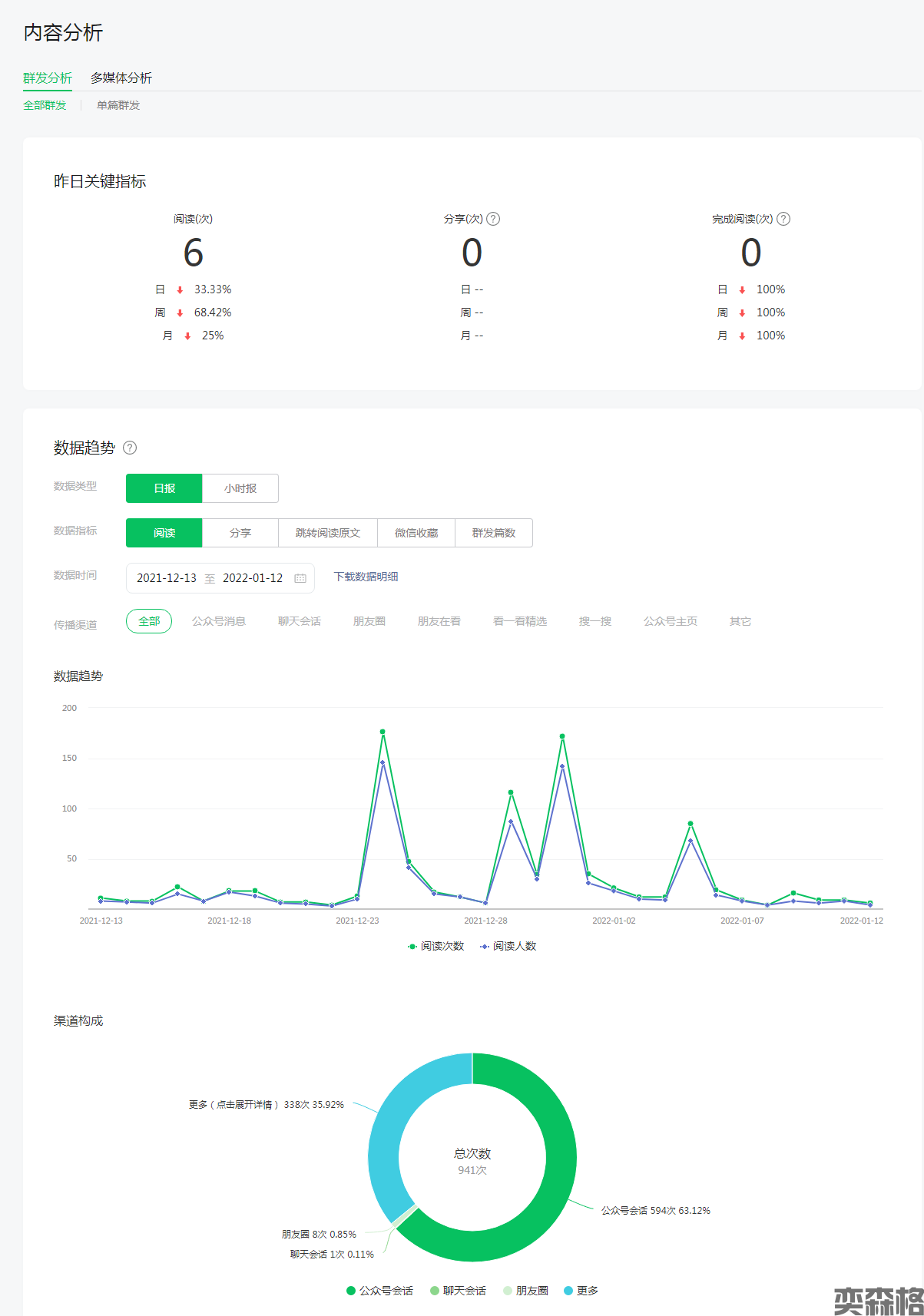Viewport: 924px width, 1316px height.
Task: Click help icon next to 分享(次)
Action: pos(493,219)
